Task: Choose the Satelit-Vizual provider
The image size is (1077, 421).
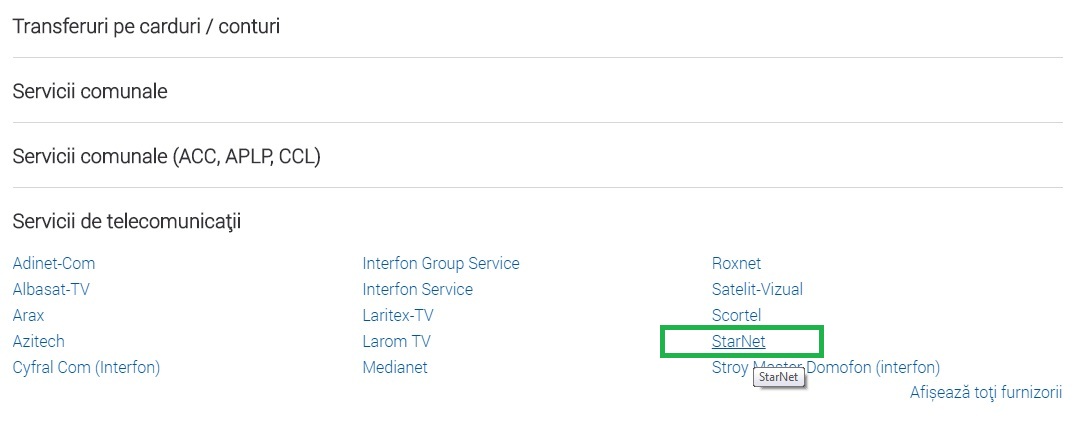Action: coord(757,290)
